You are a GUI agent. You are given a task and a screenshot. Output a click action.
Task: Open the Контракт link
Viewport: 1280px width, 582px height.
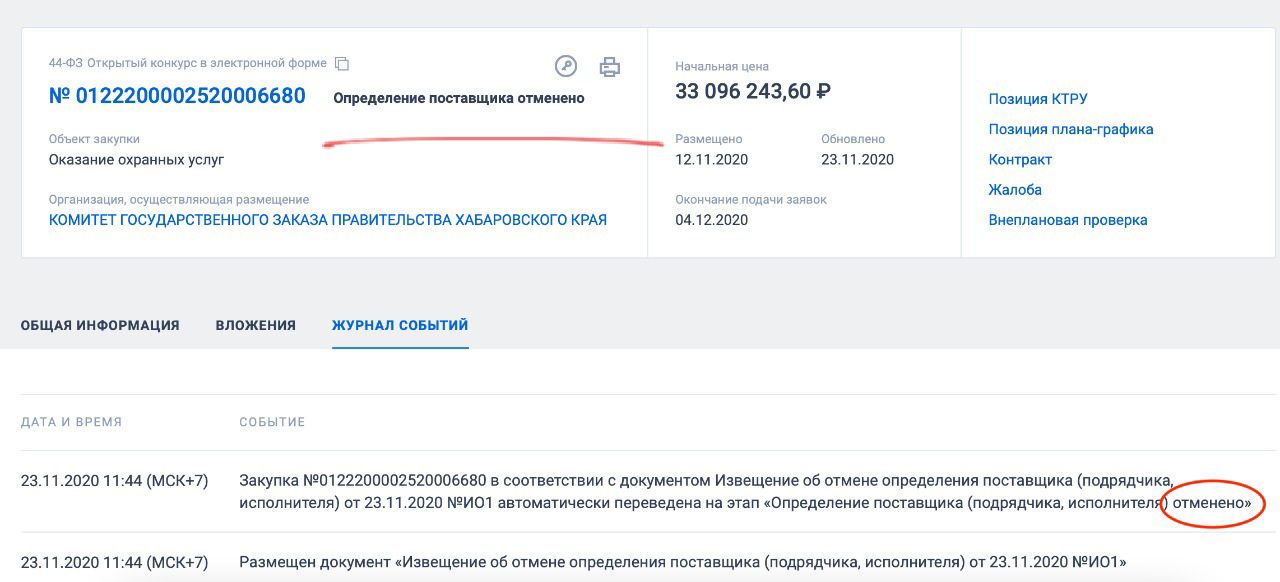coord(1020,159)
